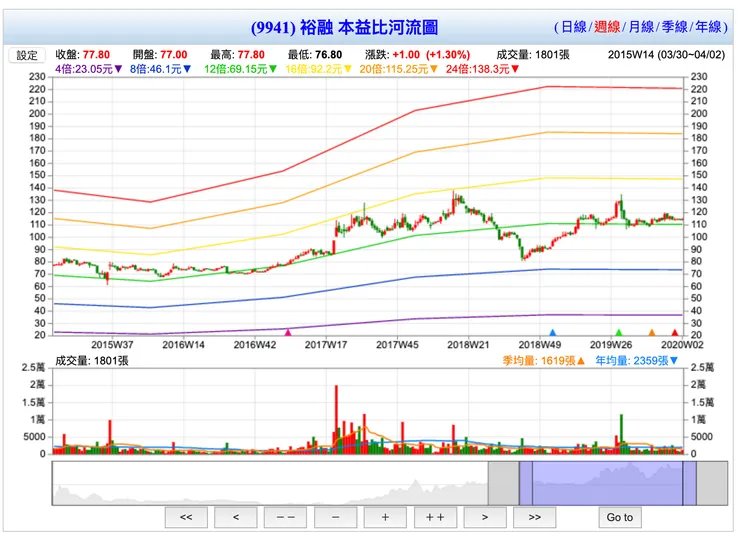Screen dimensions: 740x538
Task: Switch to 季線 quarterly chart
Action: [674, 27]
